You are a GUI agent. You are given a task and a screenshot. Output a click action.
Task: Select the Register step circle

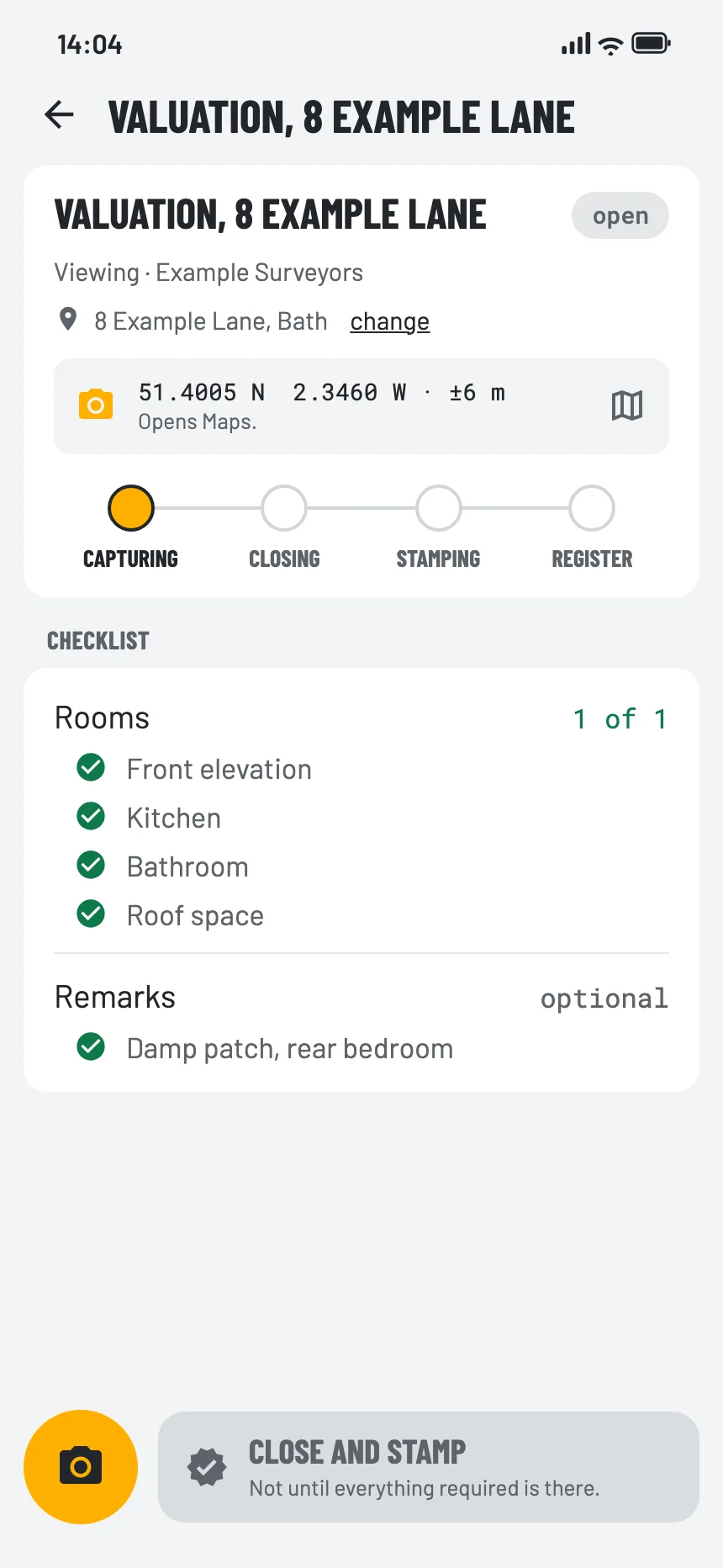coord(592,508)
